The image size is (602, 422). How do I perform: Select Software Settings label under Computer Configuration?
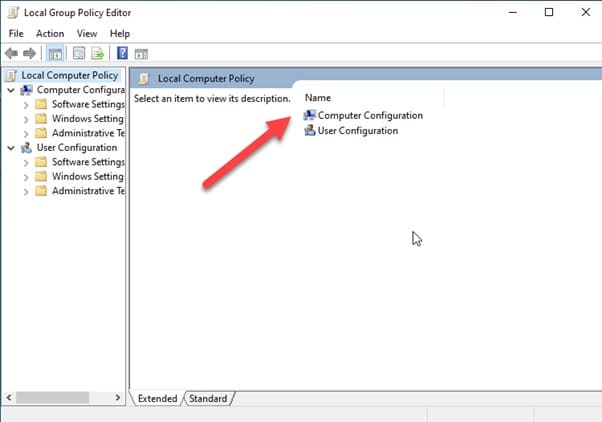(x=88, y=104)
